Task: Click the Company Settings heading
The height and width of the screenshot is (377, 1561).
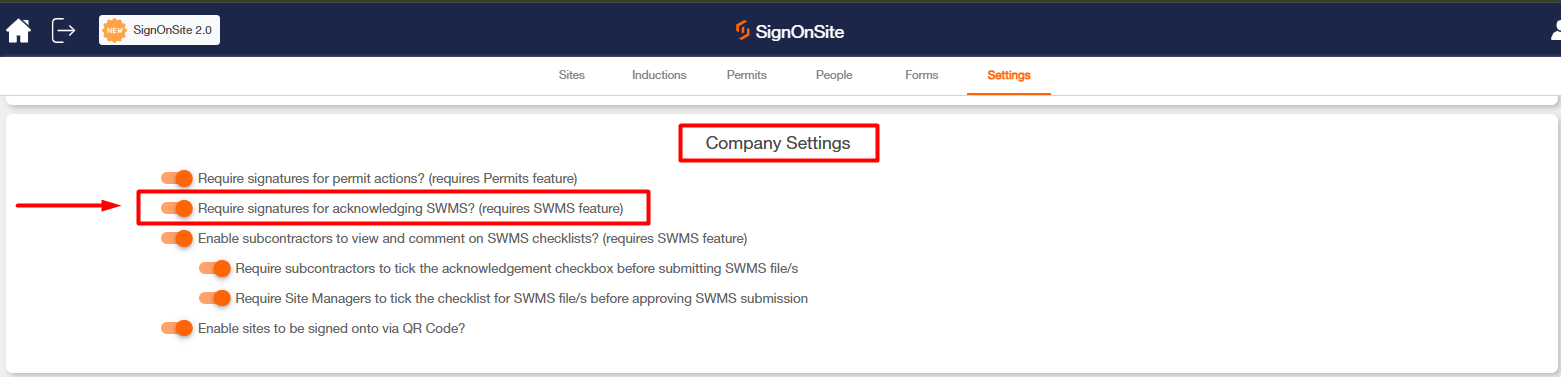Action: pos(778,143)
